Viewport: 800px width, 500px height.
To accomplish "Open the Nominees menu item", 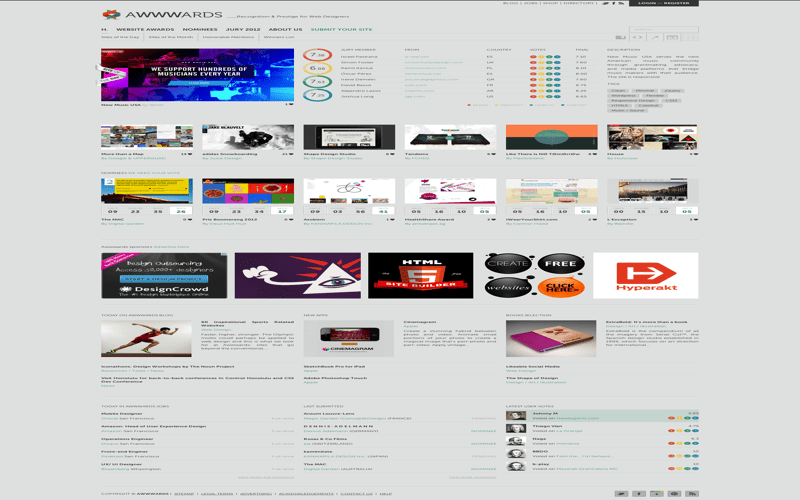I will coord(200,30).
